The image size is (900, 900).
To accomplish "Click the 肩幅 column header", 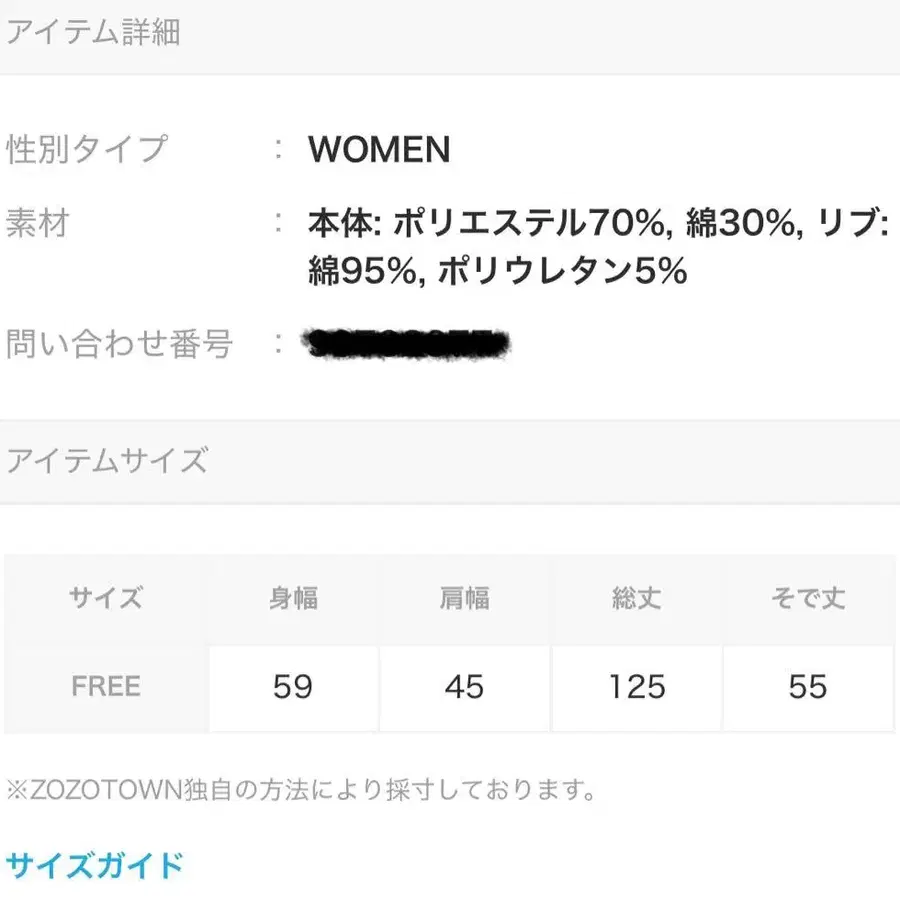I will [x=463, y=597].
